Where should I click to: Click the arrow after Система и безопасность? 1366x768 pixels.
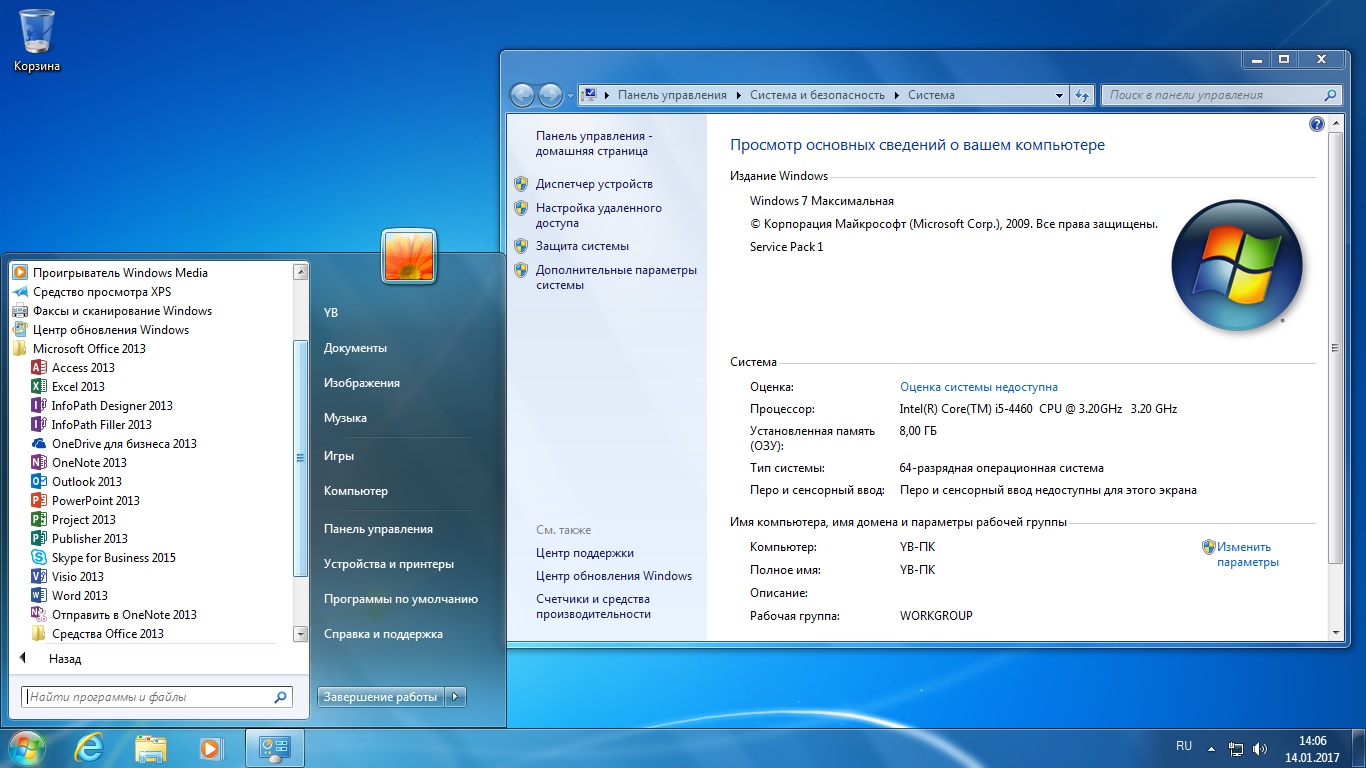[897, 95]
